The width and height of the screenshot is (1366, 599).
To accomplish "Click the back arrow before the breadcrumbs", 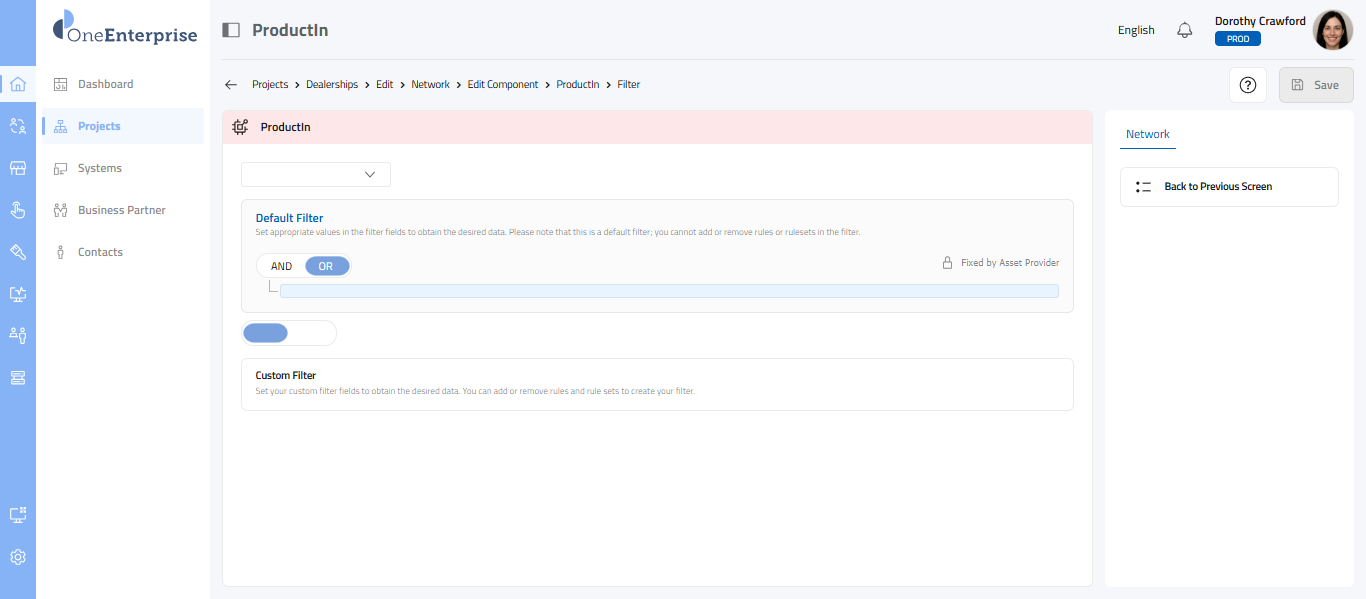I will coord(231,85).
